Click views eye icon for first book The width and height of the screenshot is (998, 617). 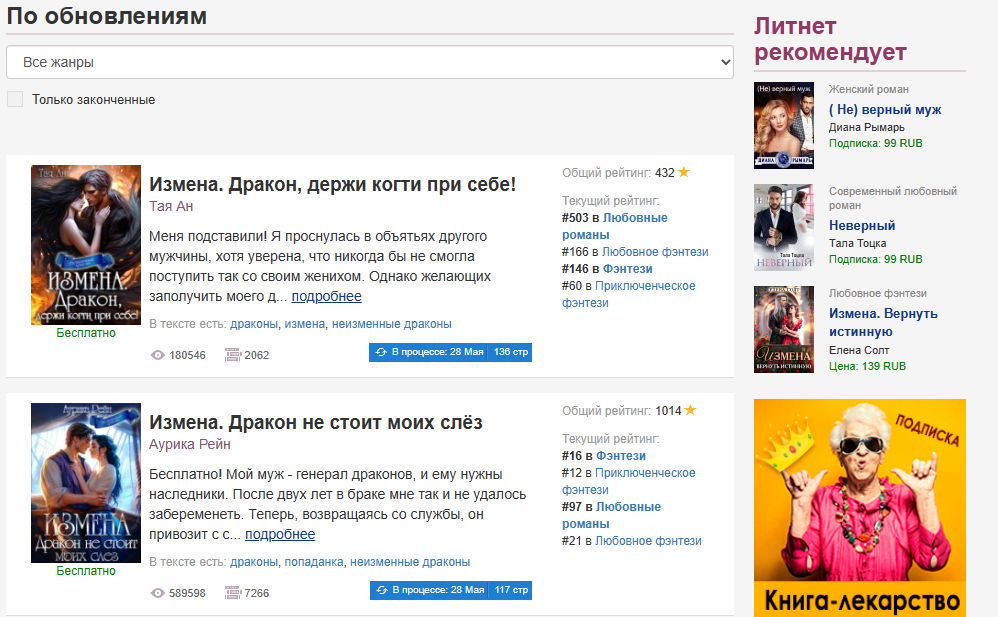click(x=157, y=355)
